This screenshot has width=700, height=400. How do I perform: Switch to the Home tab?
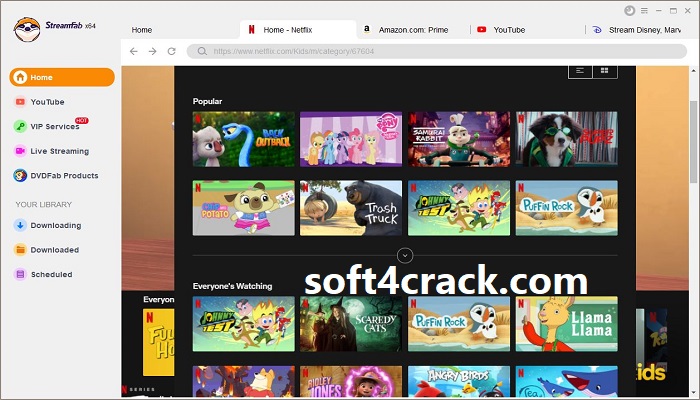[x=142, y=30]
